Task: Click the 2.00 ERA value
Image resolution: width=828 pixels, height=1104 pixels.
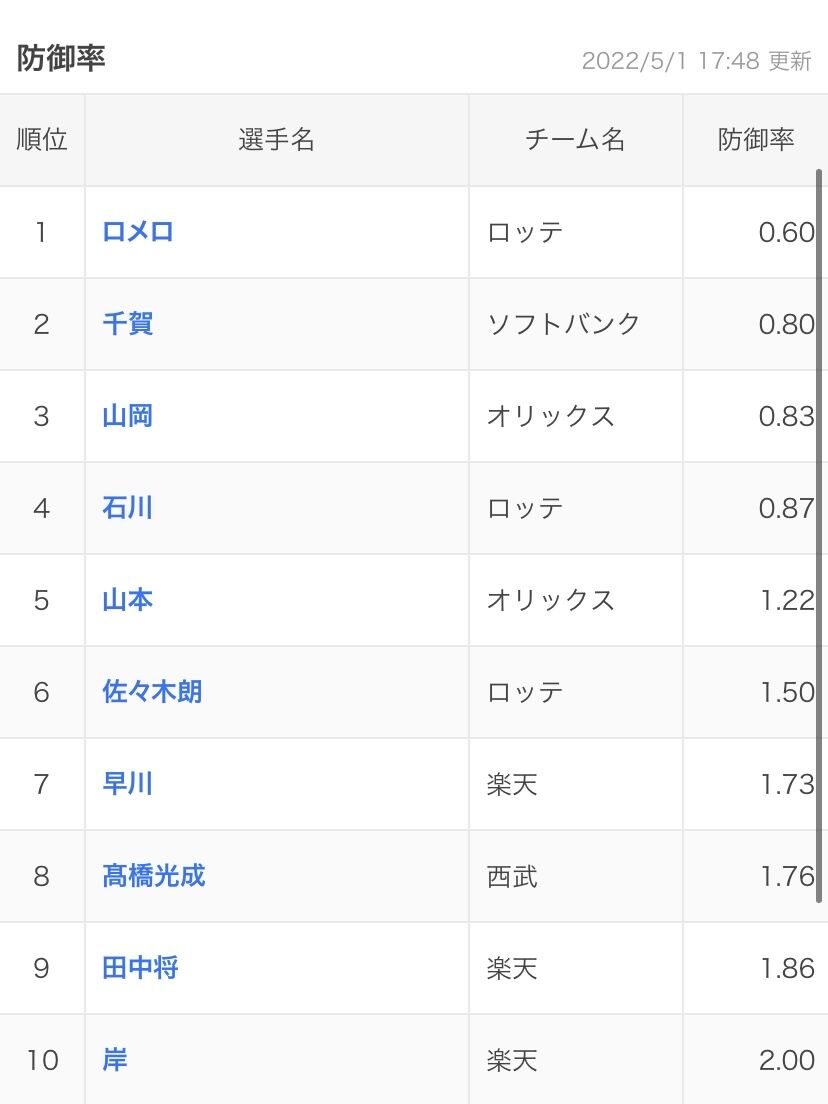Action: (x=786, y=1060)
